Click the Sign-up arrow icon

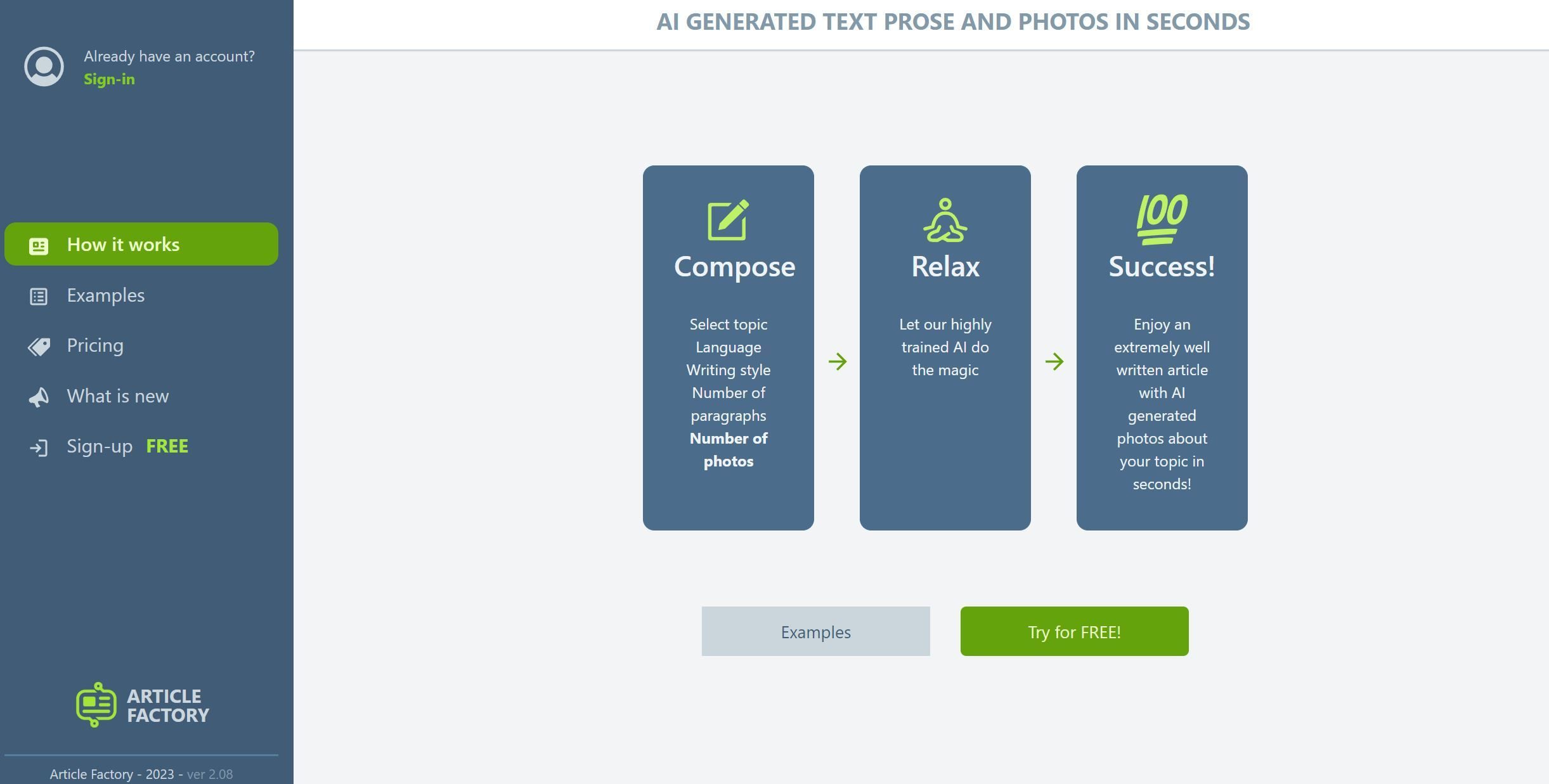coord(39,447)
